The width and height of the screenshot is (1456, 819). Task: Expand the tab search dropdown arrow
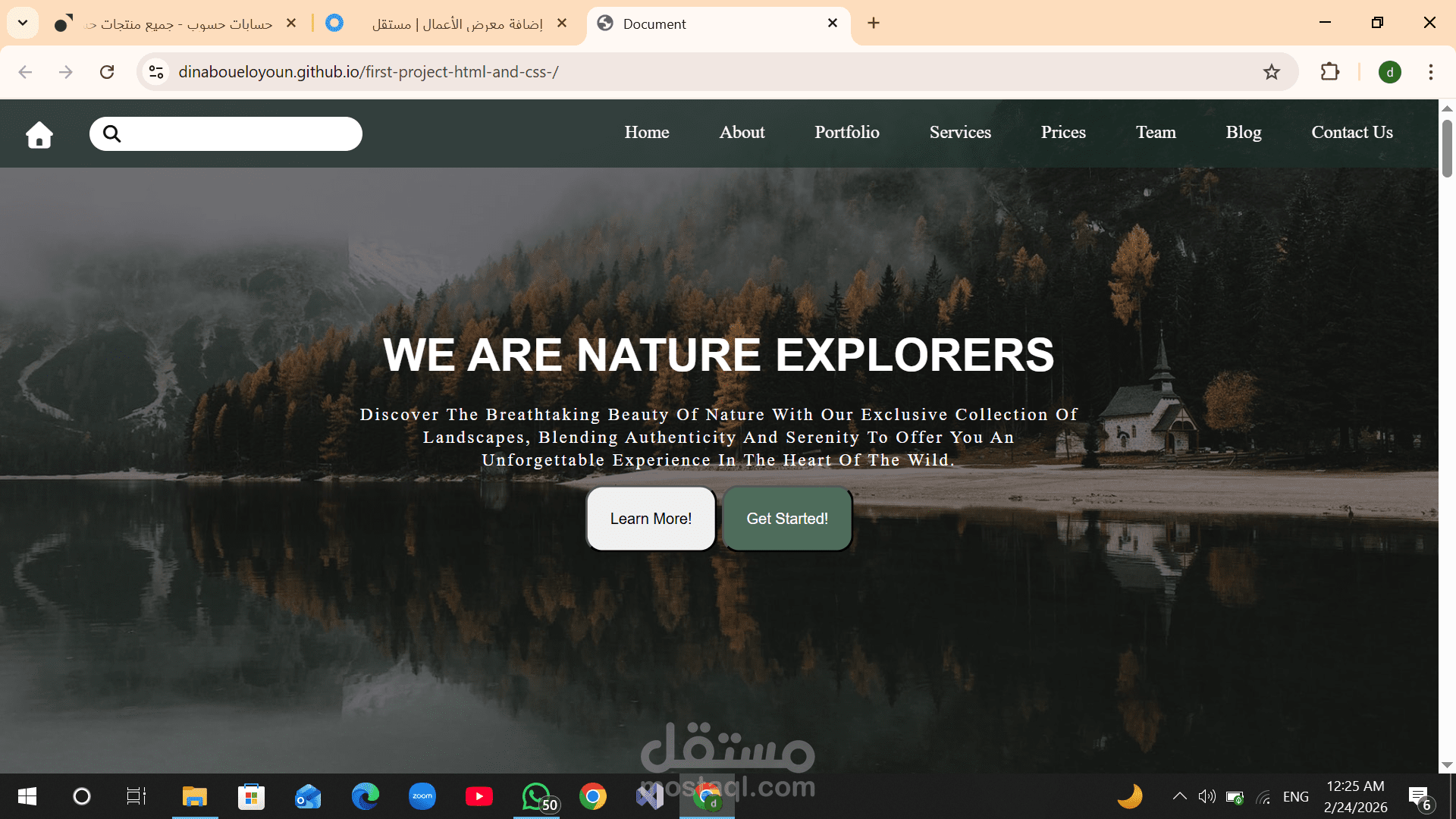click(x=23, y=24)
